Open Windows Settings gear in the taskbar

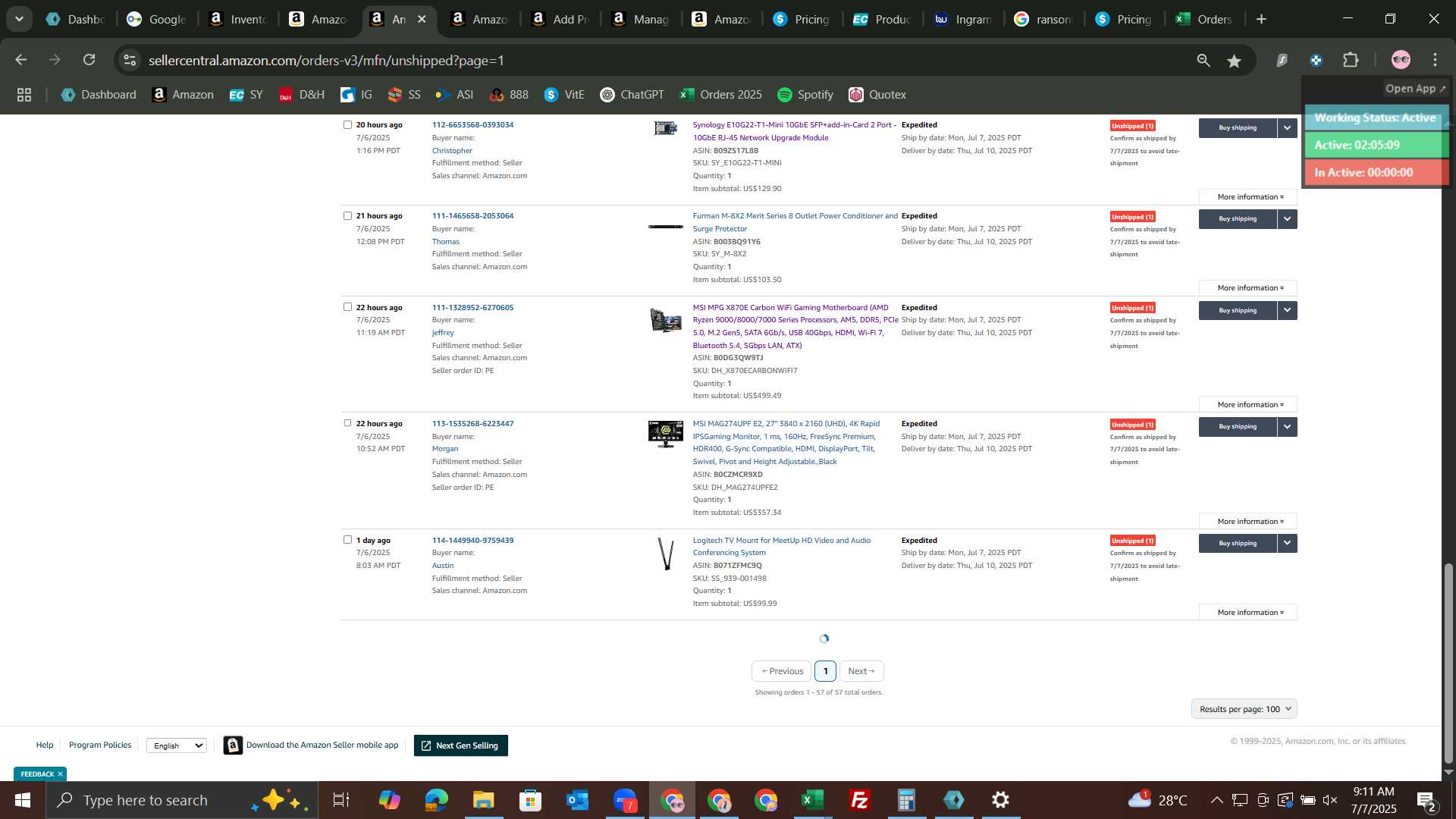pyautogui.click(x=1001, y=800)
